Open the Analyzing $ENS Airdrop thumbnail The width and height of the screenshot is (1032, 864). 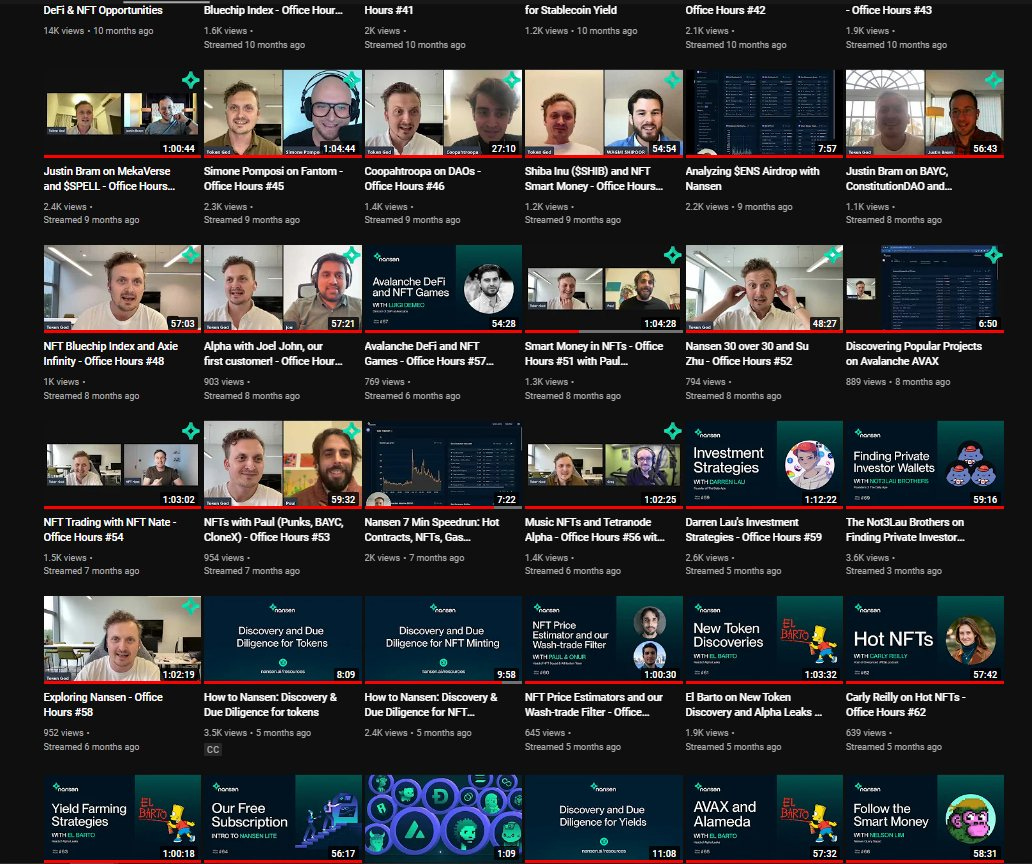(764, 113)
